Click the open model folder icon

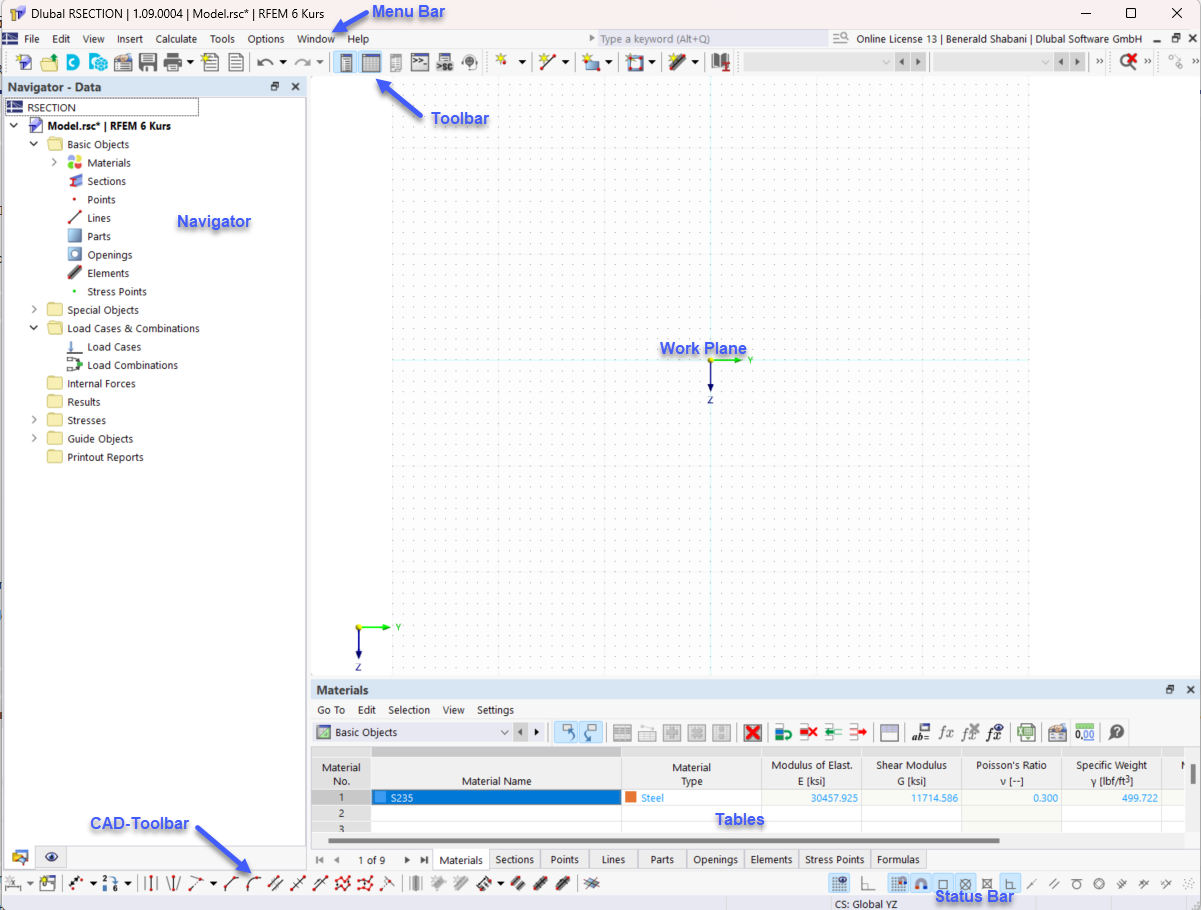pyautogui.click(x=49, y=62)
